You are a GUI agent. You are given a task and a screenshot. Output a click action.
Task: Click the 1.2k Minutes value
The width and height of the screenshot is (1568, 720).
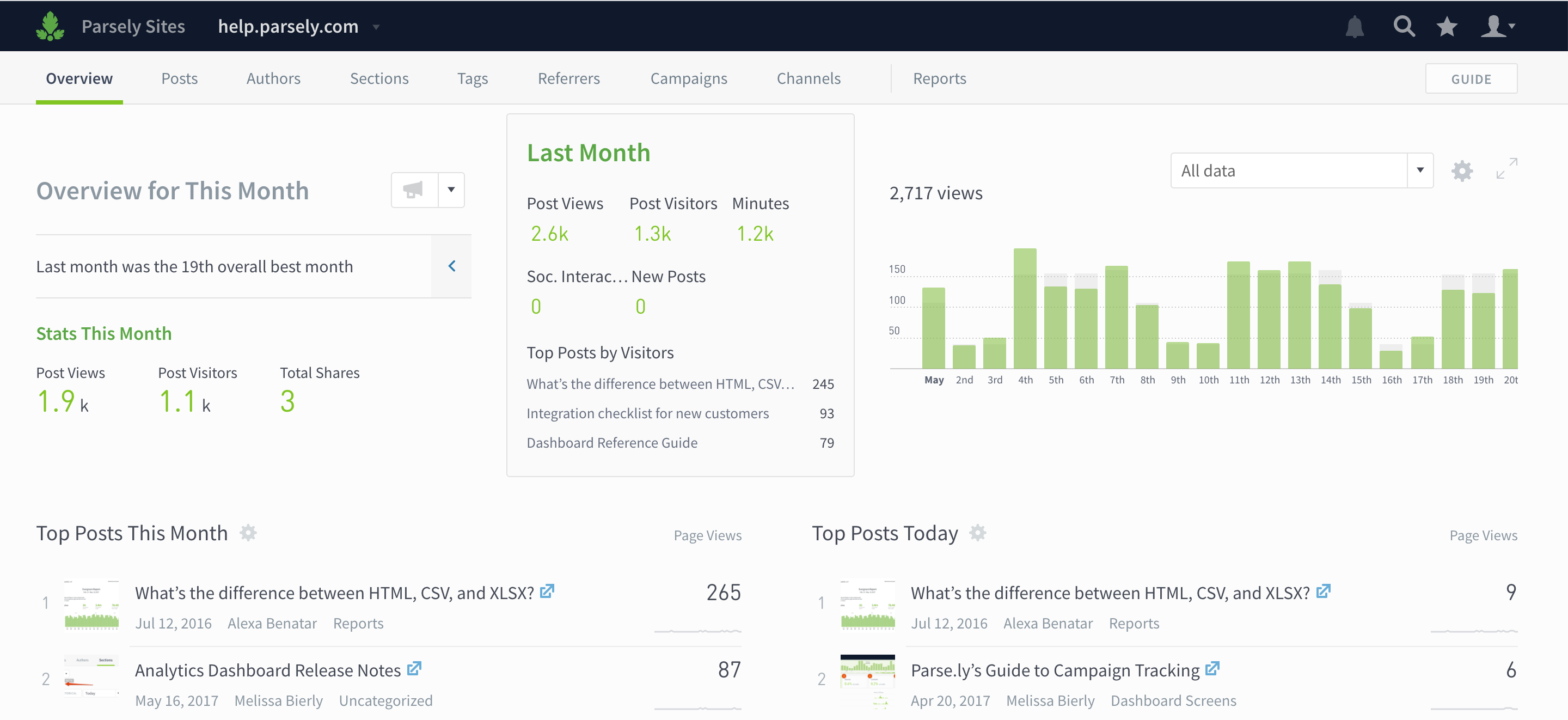point(755,233)
